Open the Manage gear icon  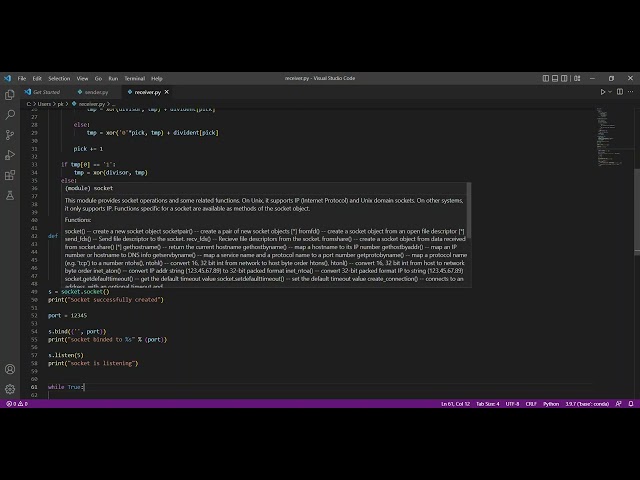tap(10, 389)
